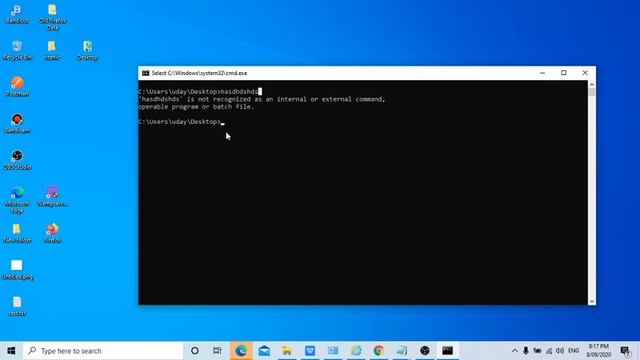Screen dimensions: 640x360
Task: Select the Untitled.png file on desktop
Action: (x=17, y=269)
